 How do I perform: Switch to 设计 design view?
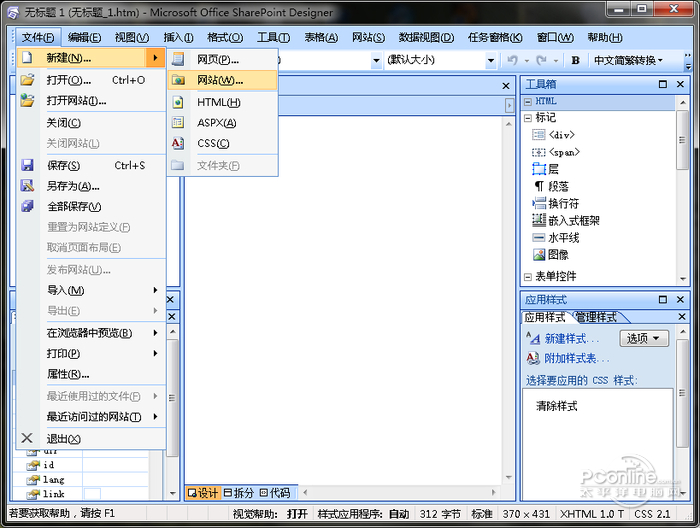(203, 493)
